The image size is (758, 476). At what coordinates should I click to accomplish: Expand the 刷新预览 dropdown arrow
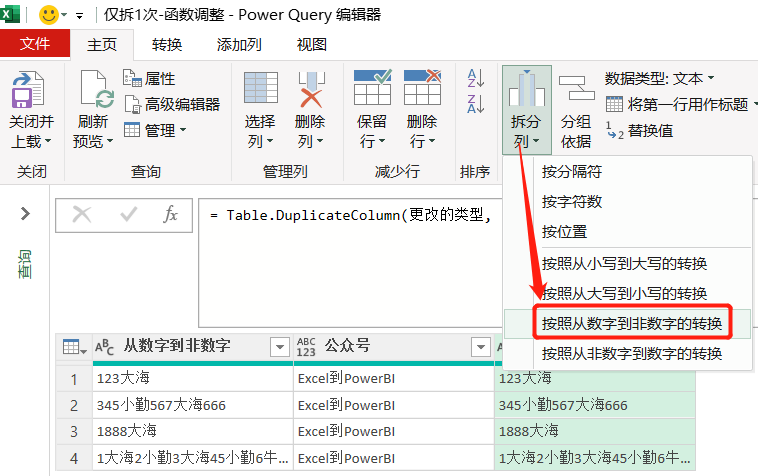(x=110, y=141)
